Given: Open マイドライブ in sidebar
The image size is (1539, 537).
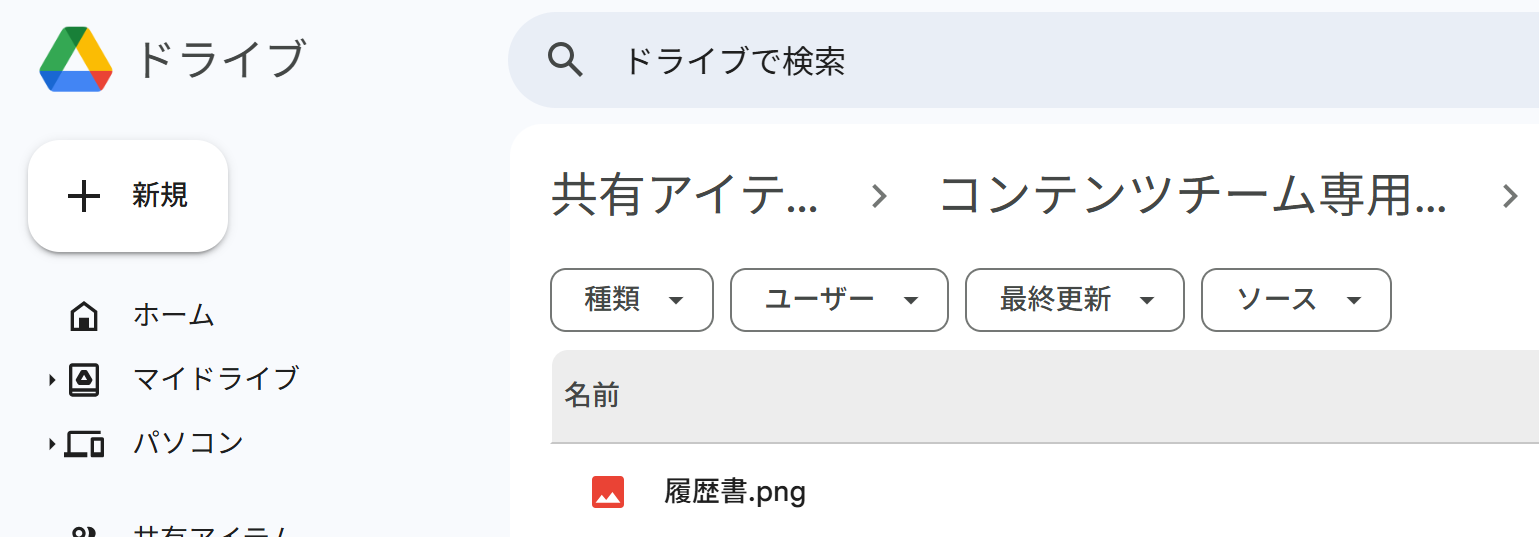Looking at the screenshot, I should (x=216, y=379).
